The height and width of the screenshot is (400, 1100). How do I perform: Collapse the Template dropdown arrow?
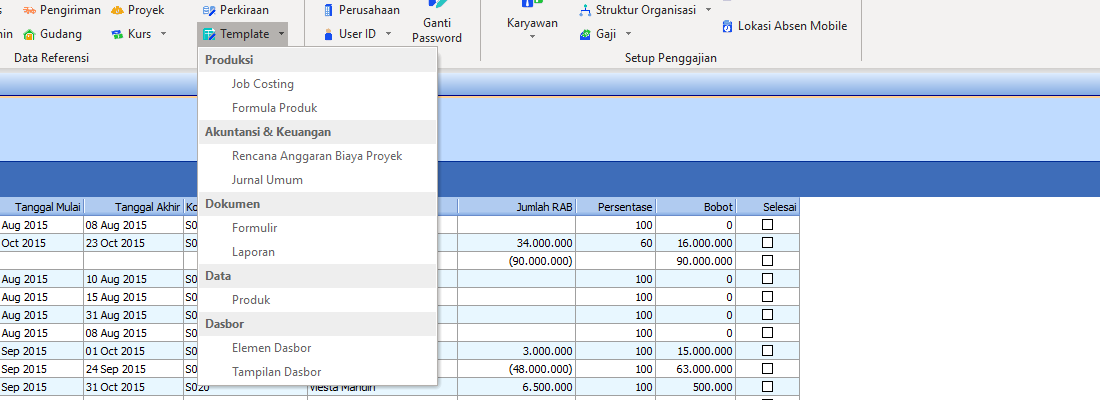point(281,34)
